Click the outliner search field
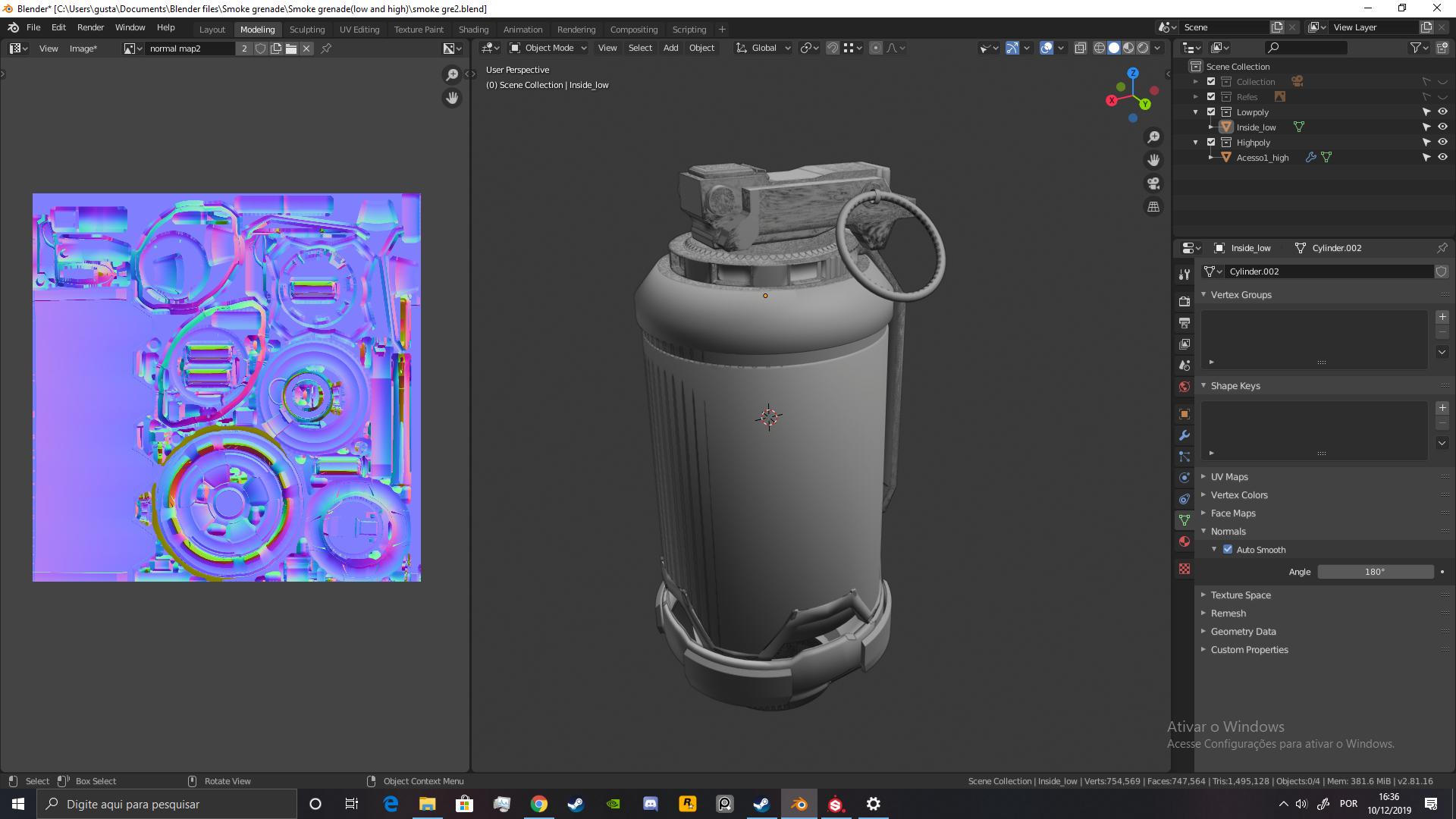 (1306, 48)
